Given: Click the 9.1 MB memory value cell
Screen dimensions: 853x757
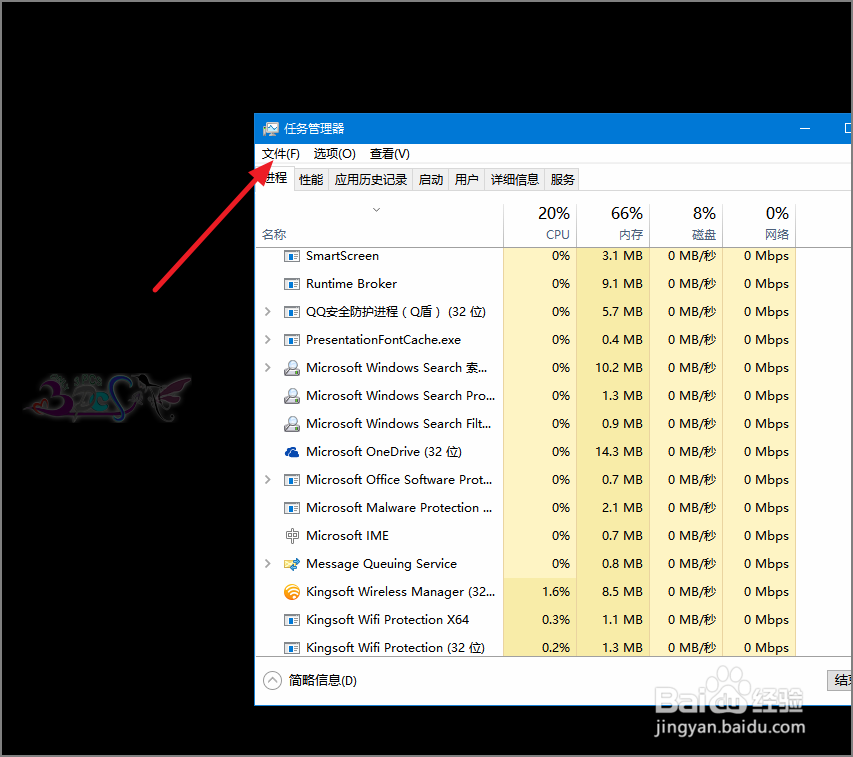Looking at the screenshot, I should click(613, 284).
